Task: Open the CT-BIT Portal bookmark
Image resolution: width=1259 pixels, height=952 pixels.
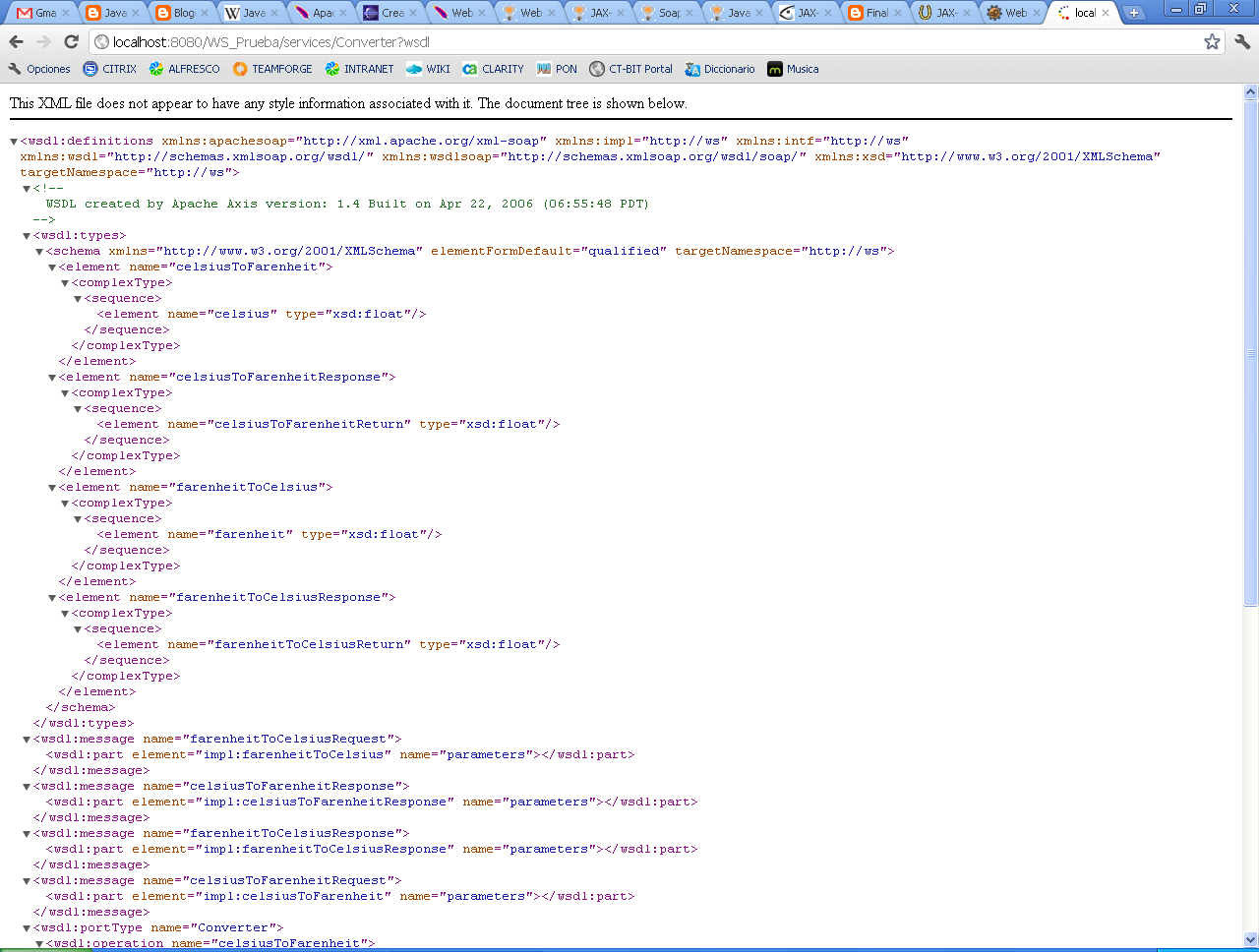Action: [x=631, y=69]
